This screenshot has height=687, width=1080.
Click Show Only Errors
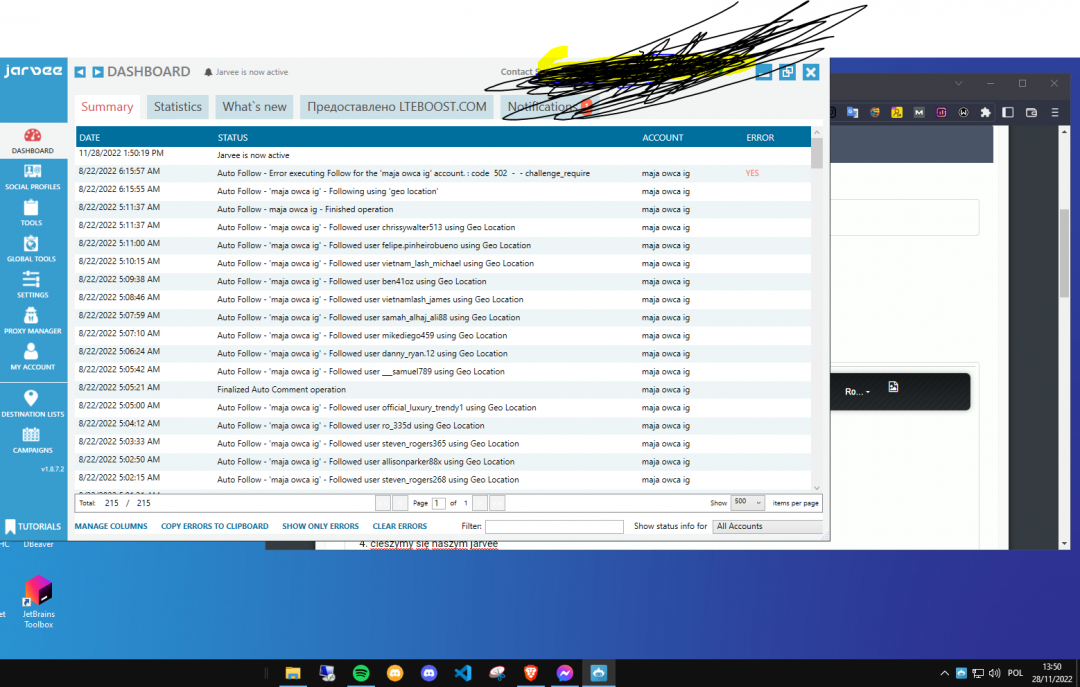[x=320, y=526]
